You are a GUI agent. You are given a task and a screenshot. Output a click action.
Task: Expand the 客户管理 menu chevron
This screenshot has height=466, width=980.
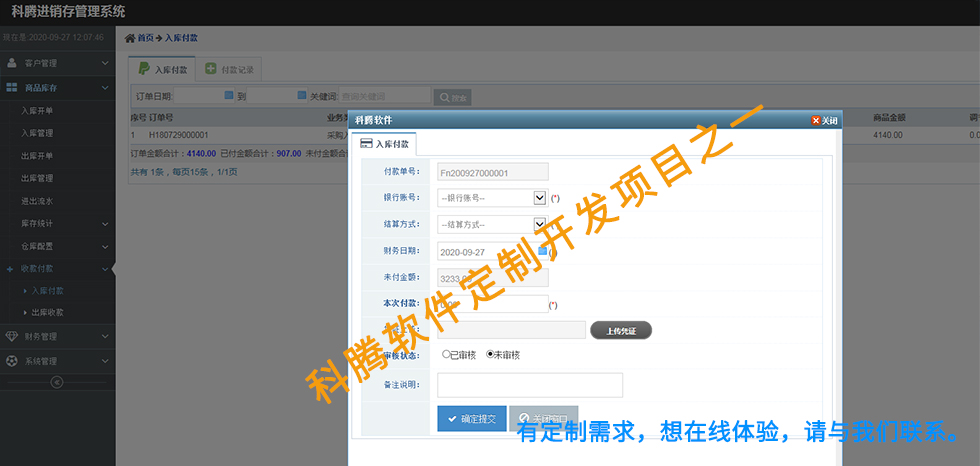pyautogui.click(x=105, y=63)
